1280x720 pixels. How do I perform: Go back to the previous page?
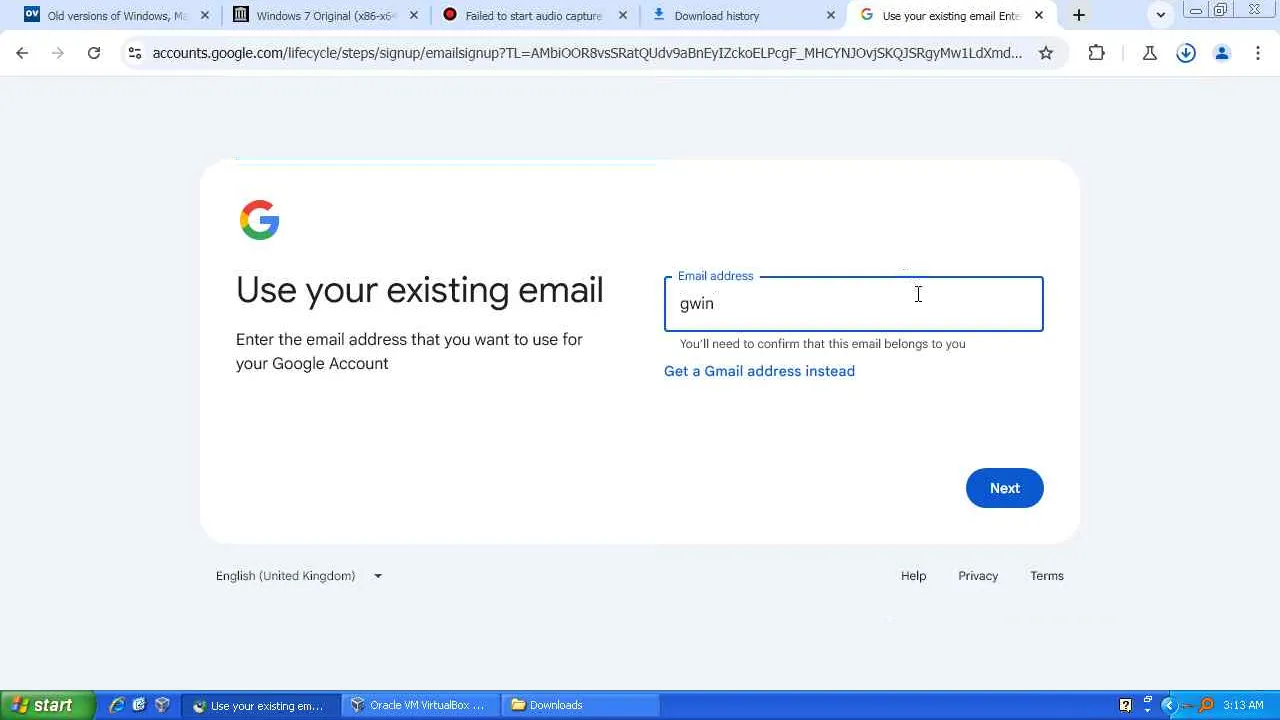coord(22,53)
